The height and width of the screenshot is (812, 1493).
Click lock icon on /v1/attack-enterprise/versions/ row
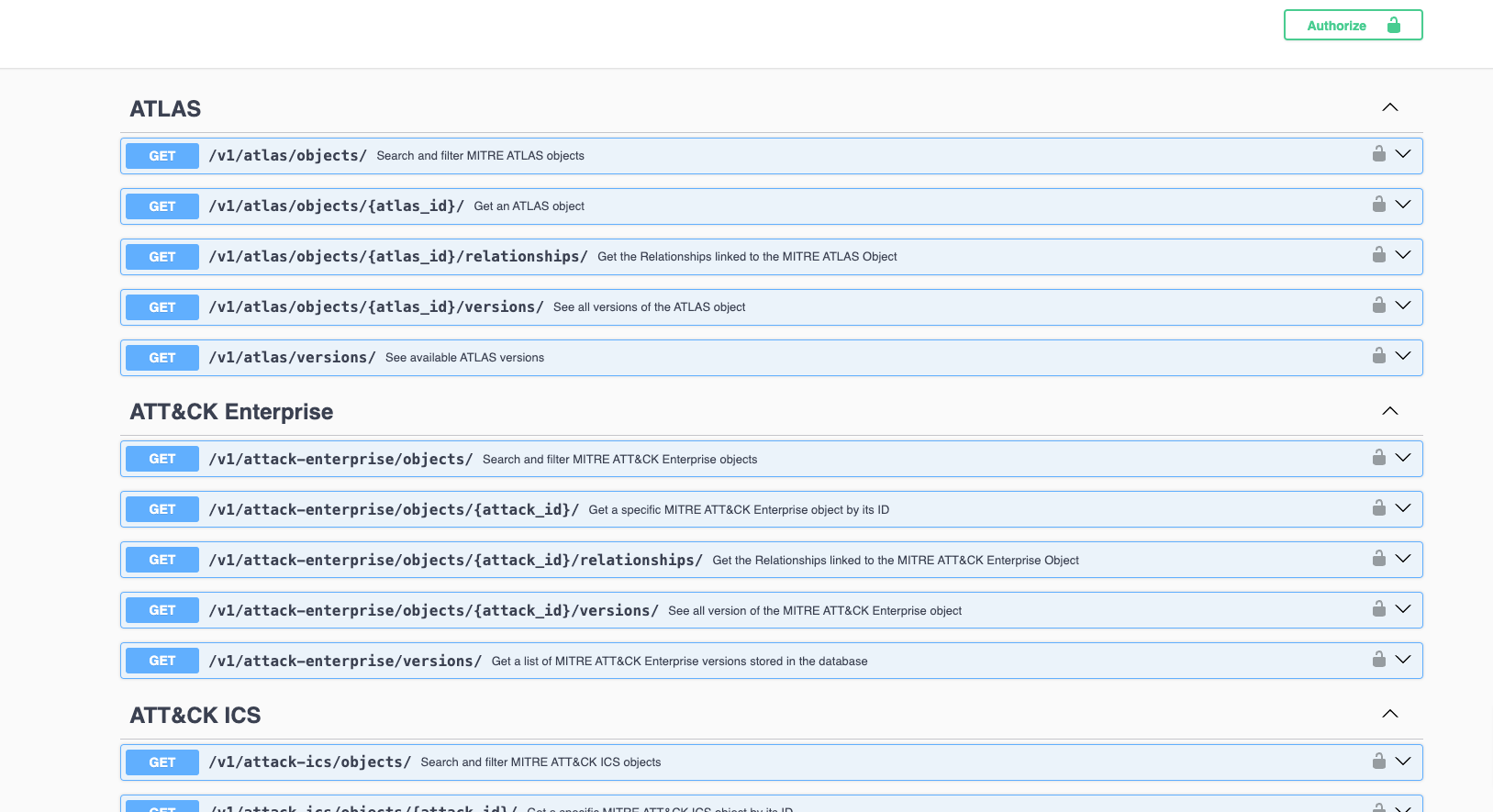pyautogui.click(x=1378, y=659)
